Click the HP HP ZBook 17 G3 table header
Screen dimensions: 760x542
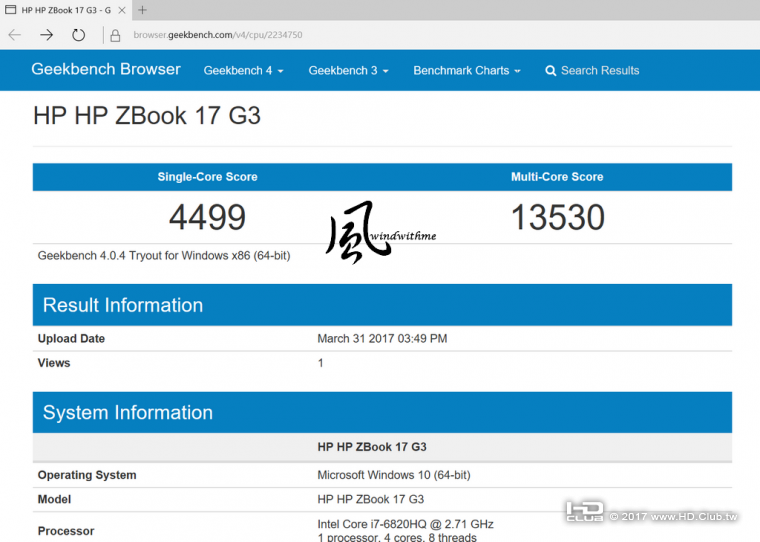pos(372,447)
